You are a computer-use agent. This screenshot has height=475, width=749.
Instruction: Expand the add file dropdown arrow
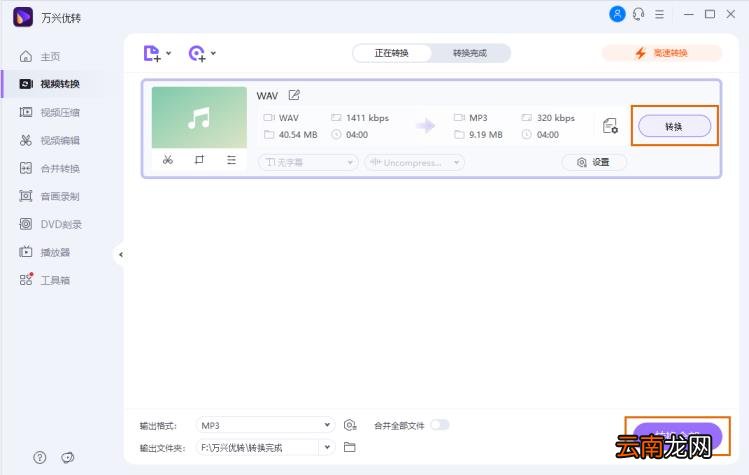click(x=169, y=53)
